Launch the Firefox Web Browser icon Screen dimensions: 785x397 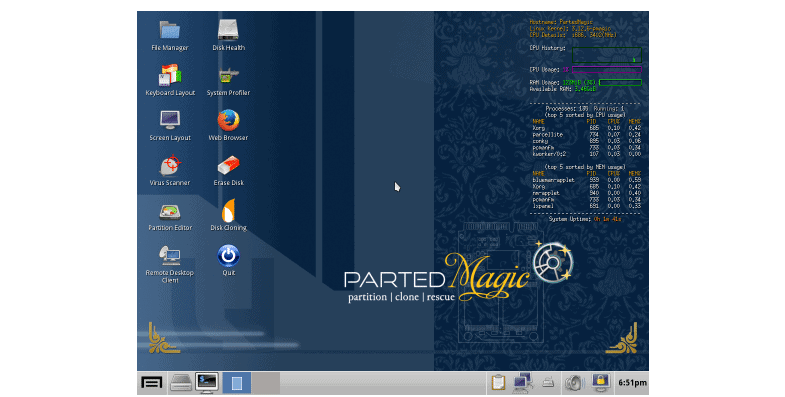228,125
